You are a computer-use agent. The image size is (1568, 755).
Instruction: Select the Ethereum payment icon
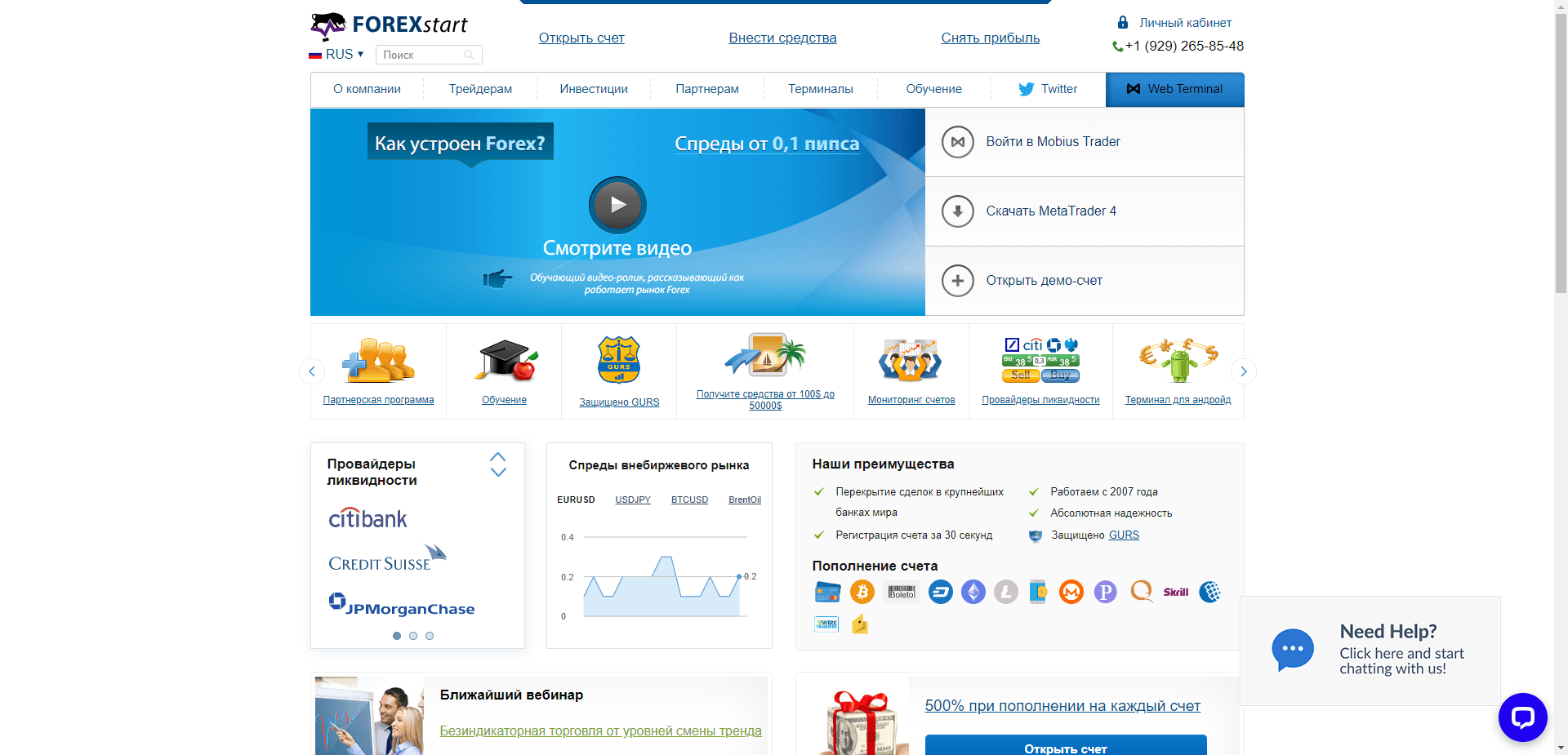click(973, 592)
